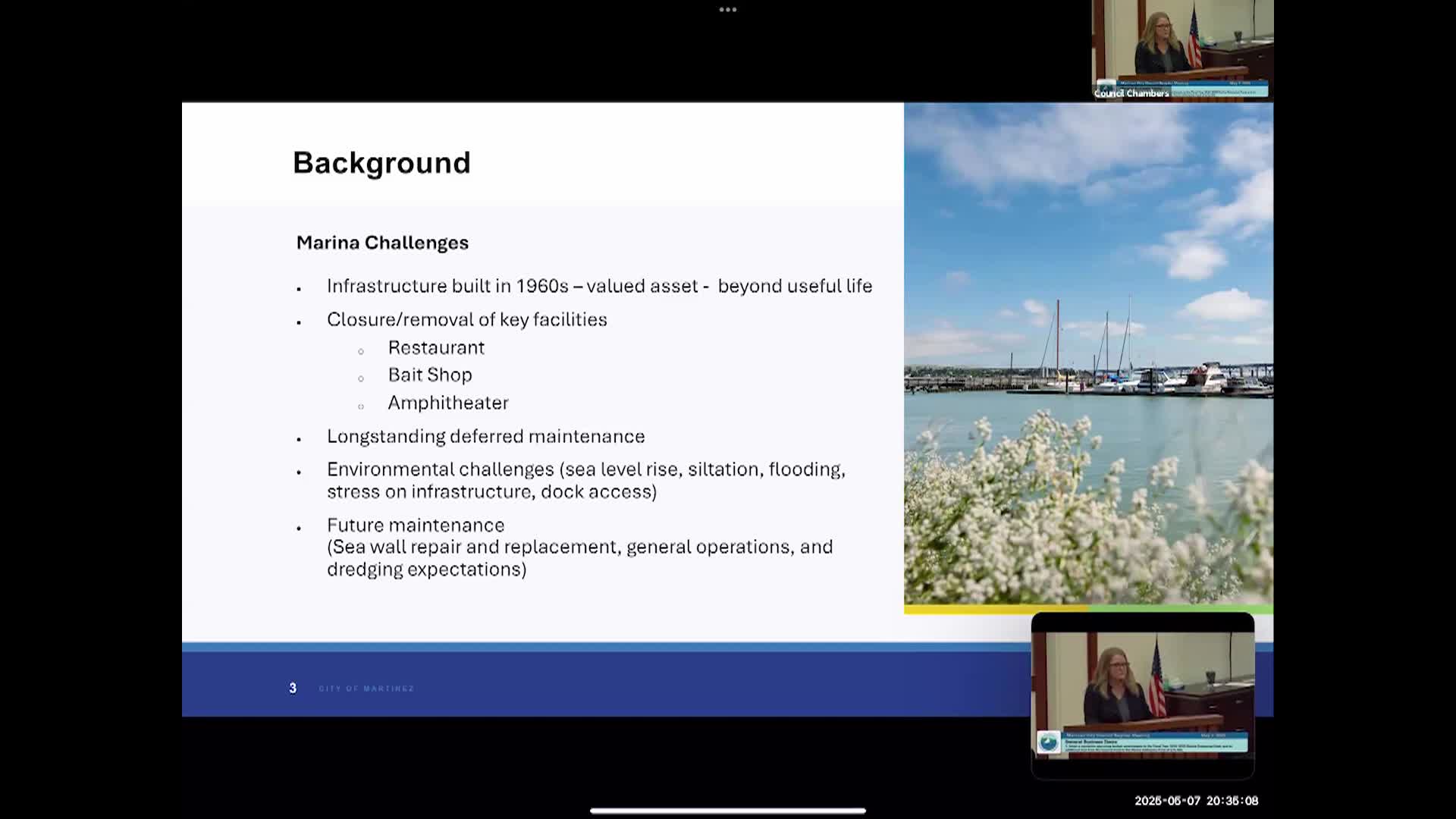The image size is (1456, 819).
Task: Click slide number 3 in footer
Action: [x=293, y=688]
